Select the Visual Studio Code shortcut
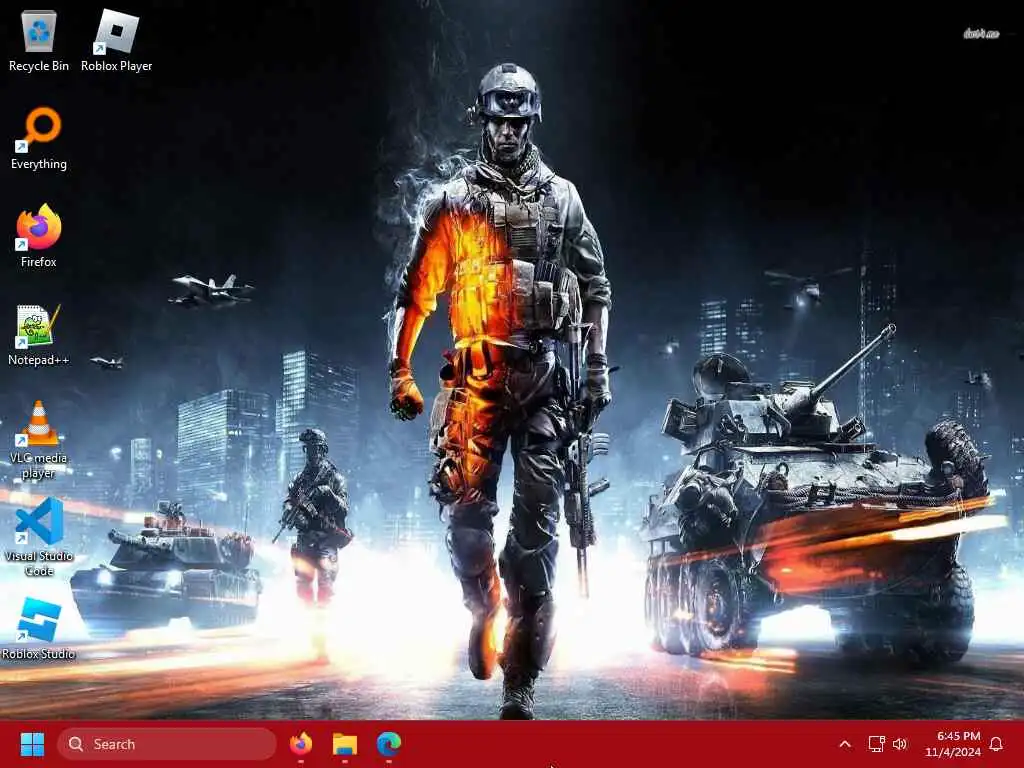 tap(39, 538)
